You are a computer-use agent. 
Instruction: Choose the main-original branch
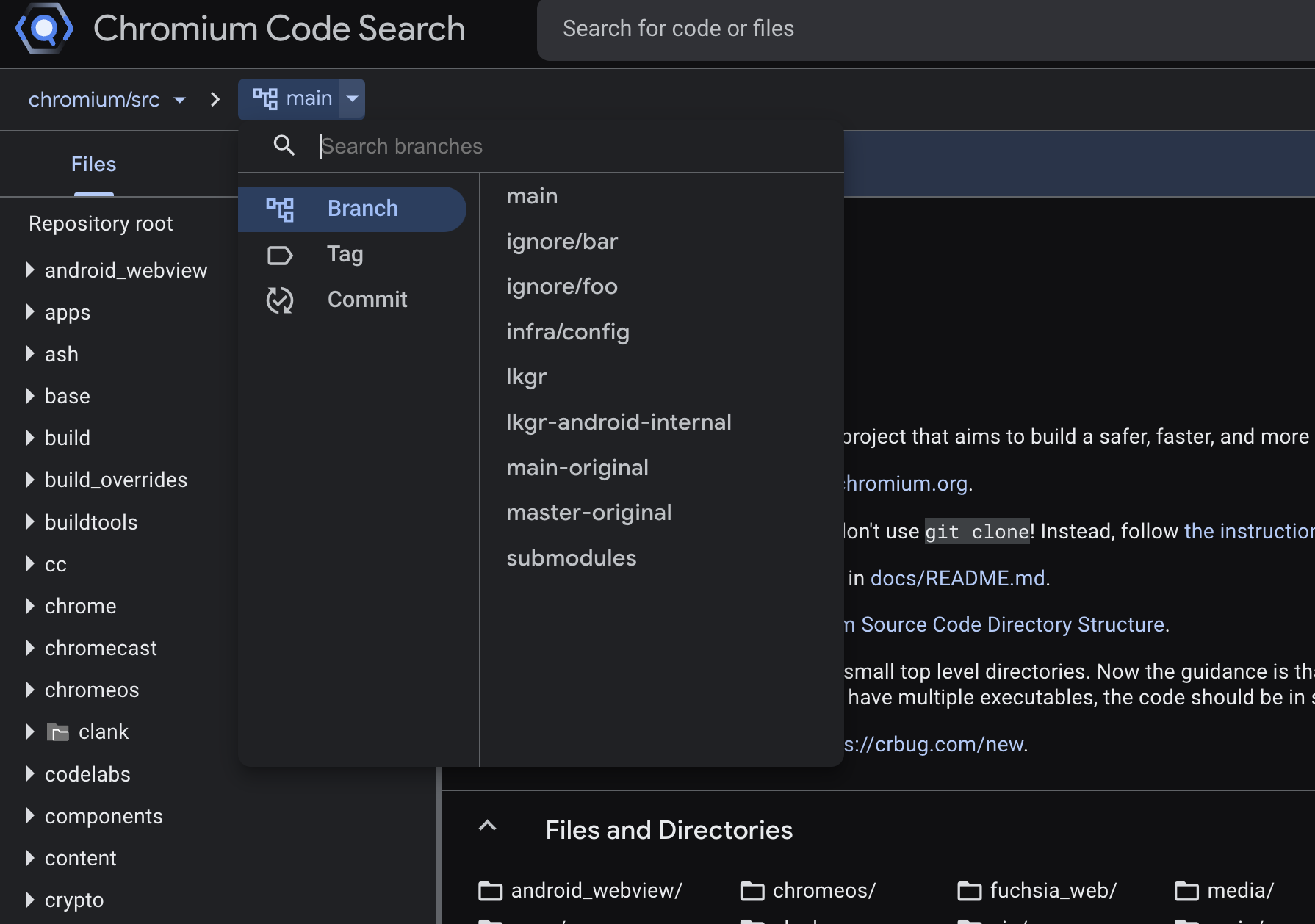click(x=577, y=468)
